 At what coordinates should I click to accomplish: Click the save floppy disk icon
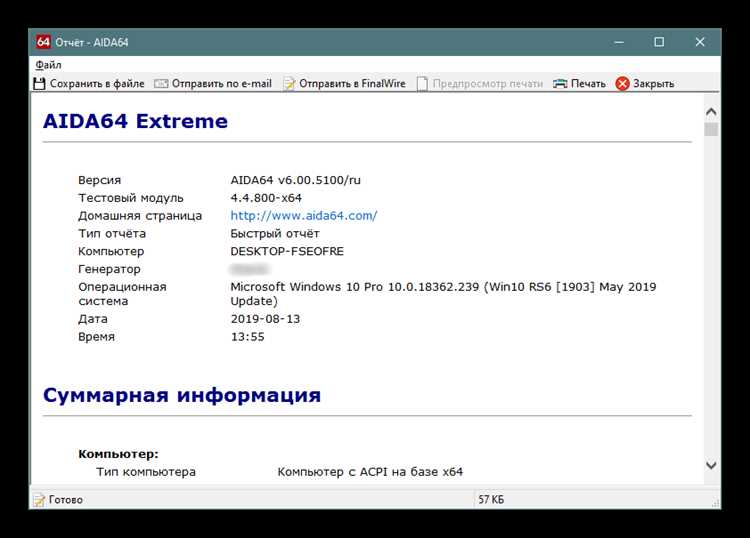(x=39, y=84)
